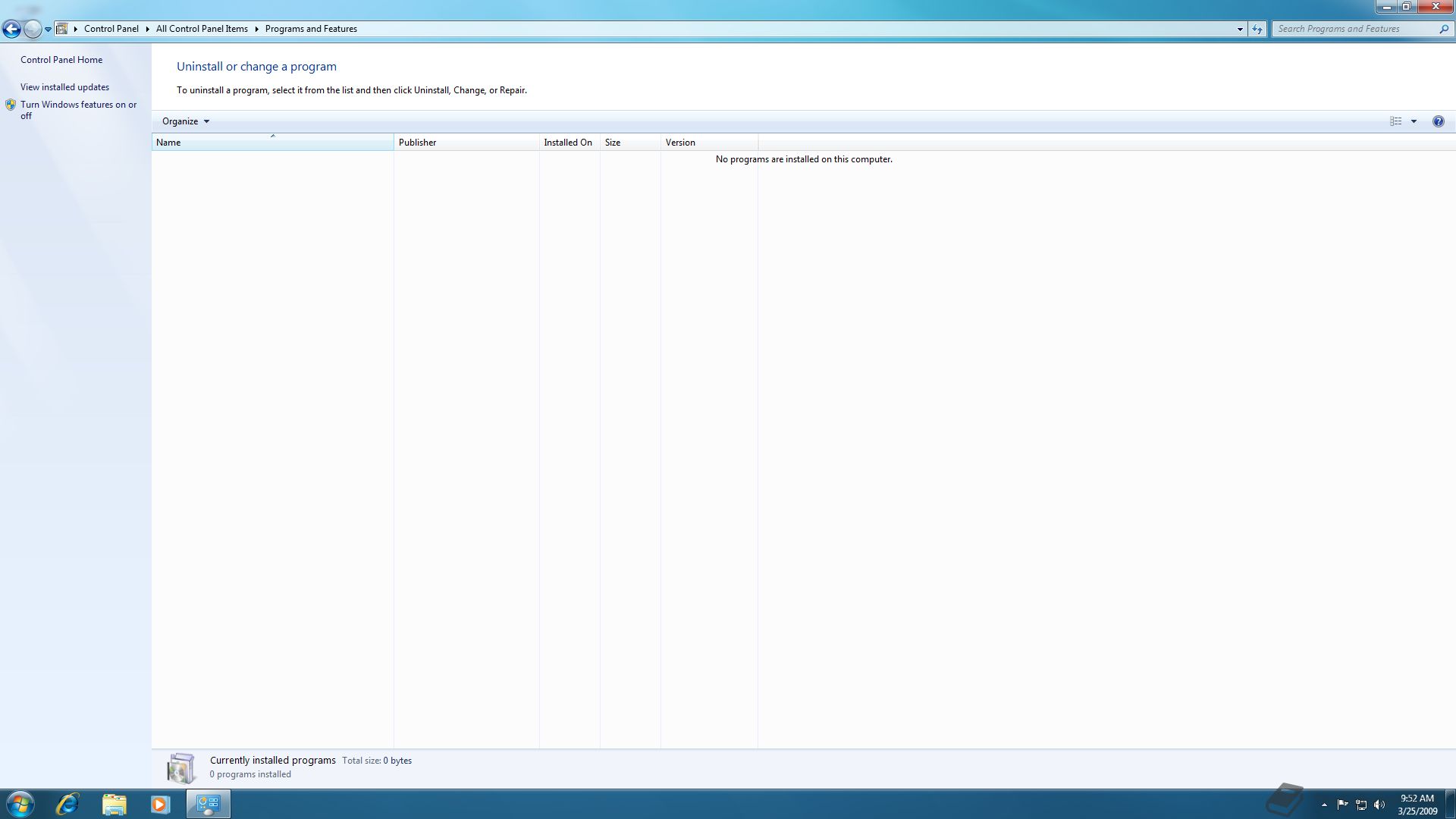Click 'Currently installed programs' text
This screenshot has width=1456, height=819.
[x=273, y=760]
